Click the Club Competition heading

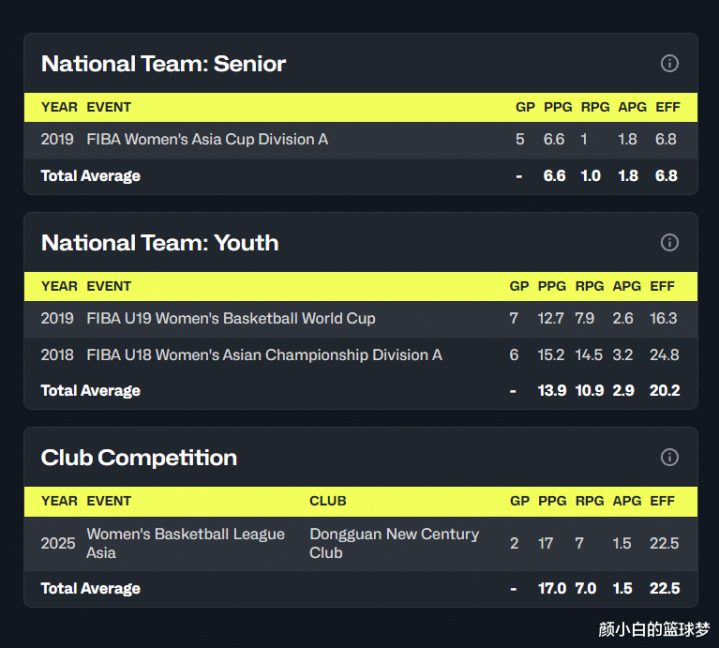point(139,458)
